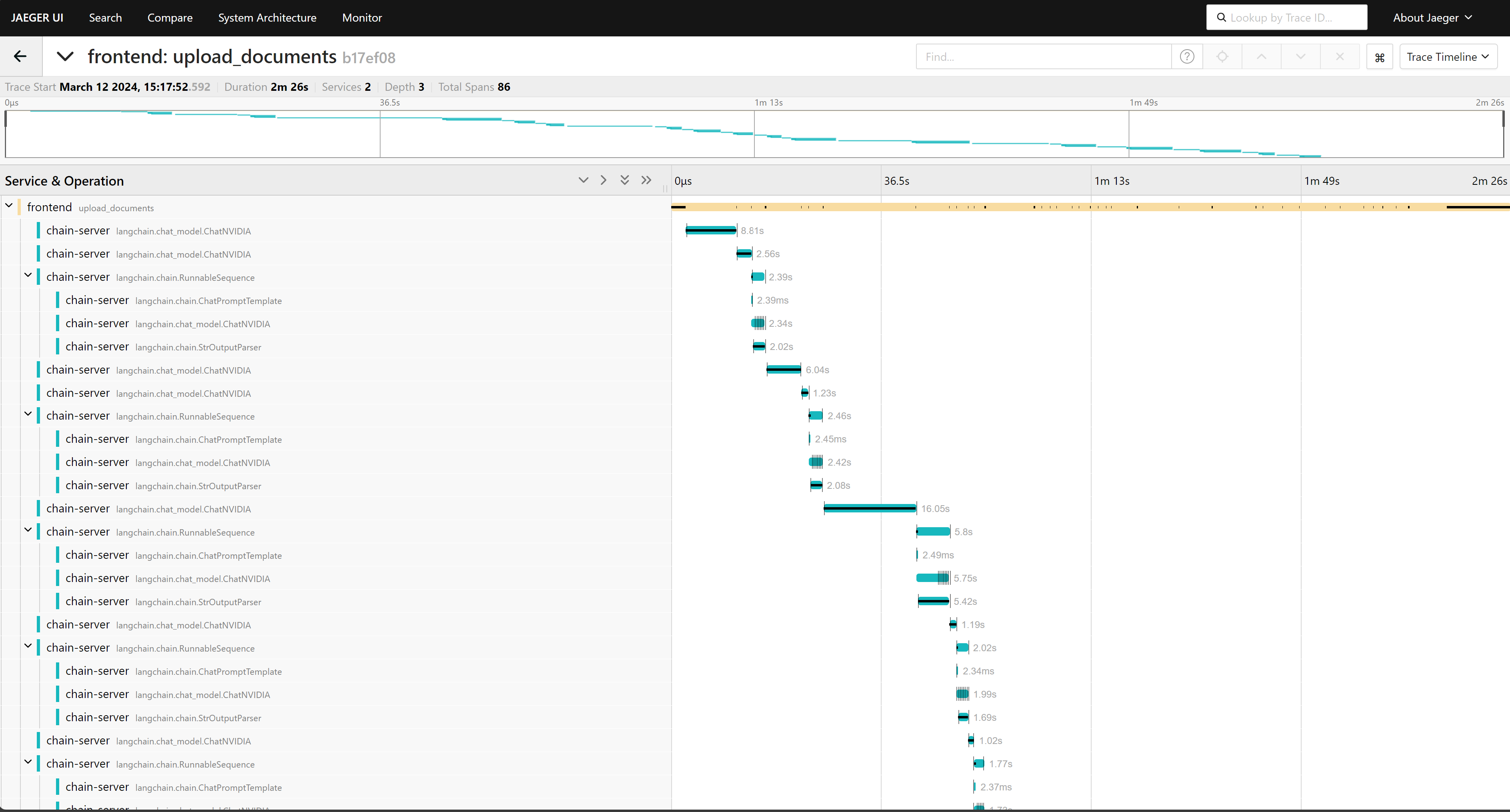Toggle collapse second chain-server RunnableSequence
This screenshot has height=812, width=1510.
pos(27,415)
